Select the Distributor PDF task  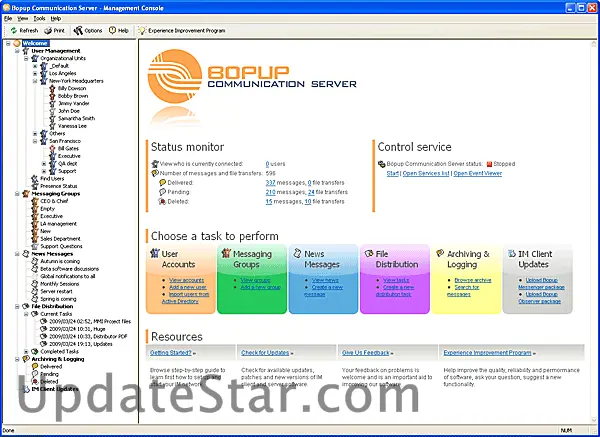click(x=88, y=336)
